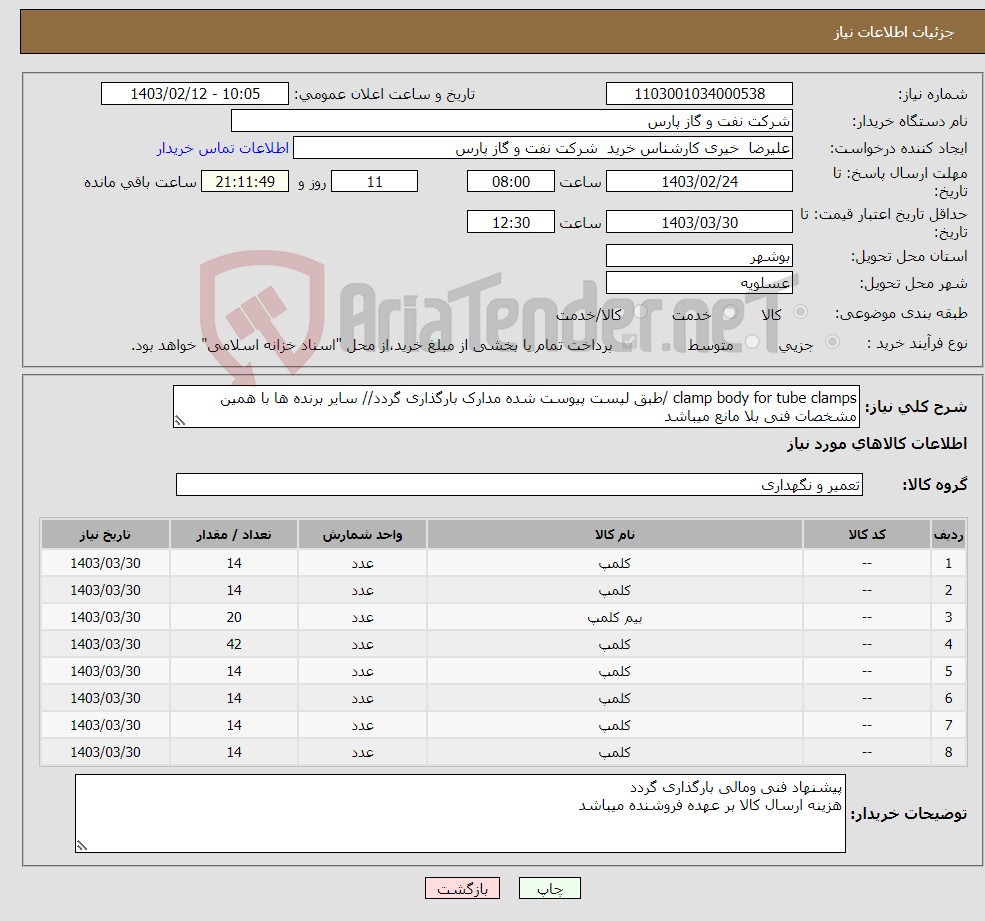Click the چاپ print button
985x921 pixels.
click(550, 888)
